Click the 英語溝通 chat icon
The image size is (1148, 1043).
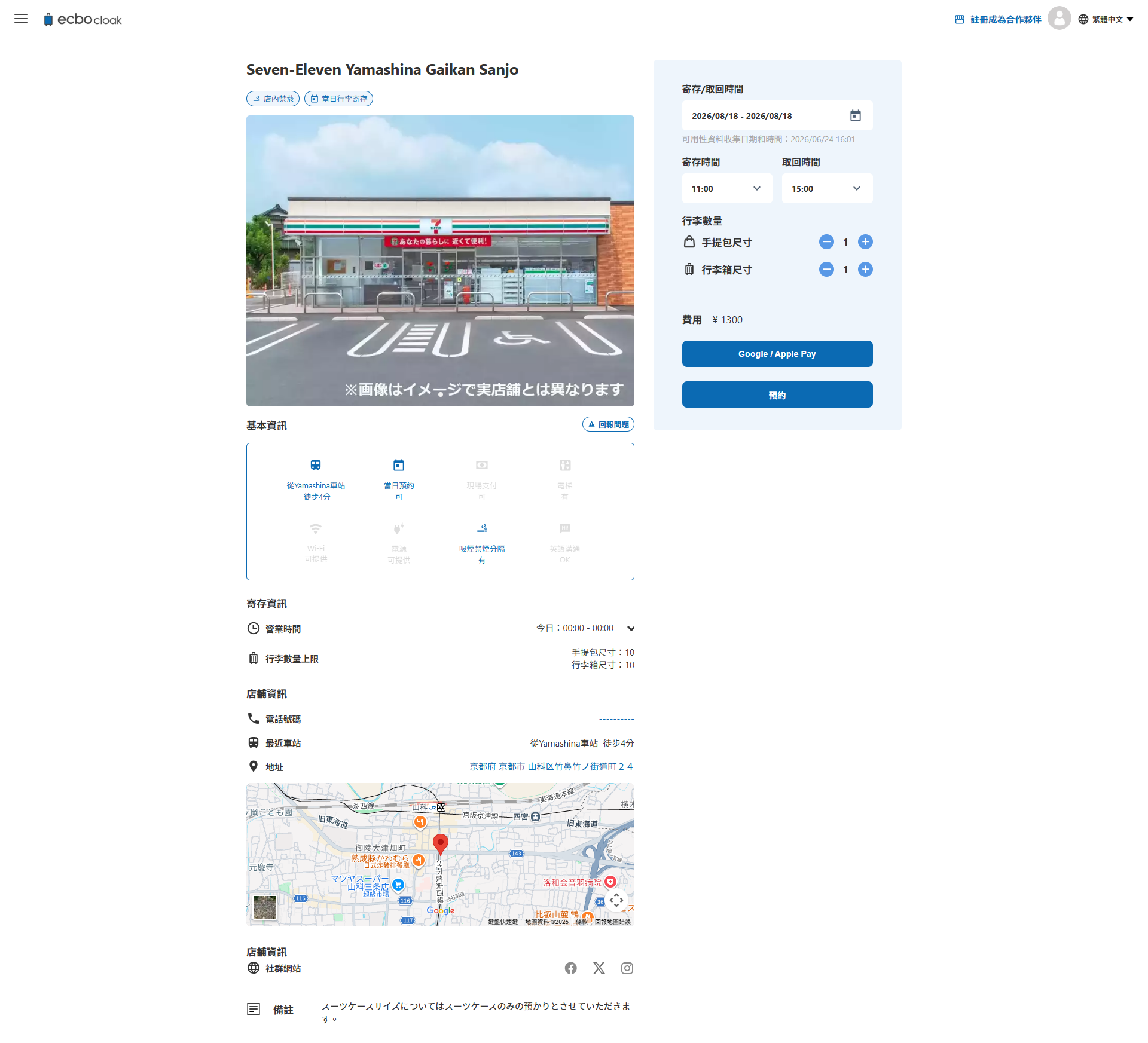tap(565, 528)
